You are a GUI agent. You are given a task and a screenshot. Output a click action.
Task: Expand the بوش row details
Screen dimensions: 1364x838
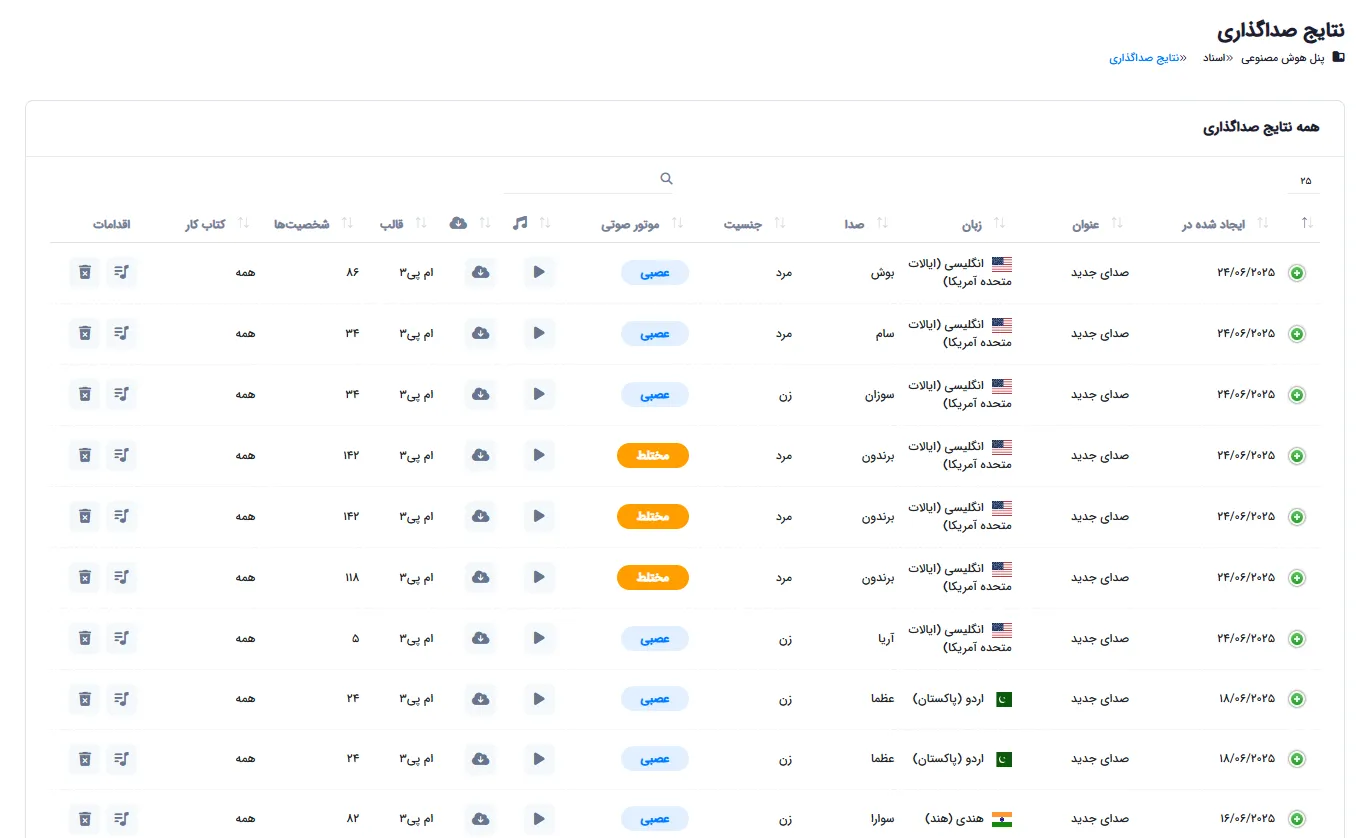coord(1297,273)
